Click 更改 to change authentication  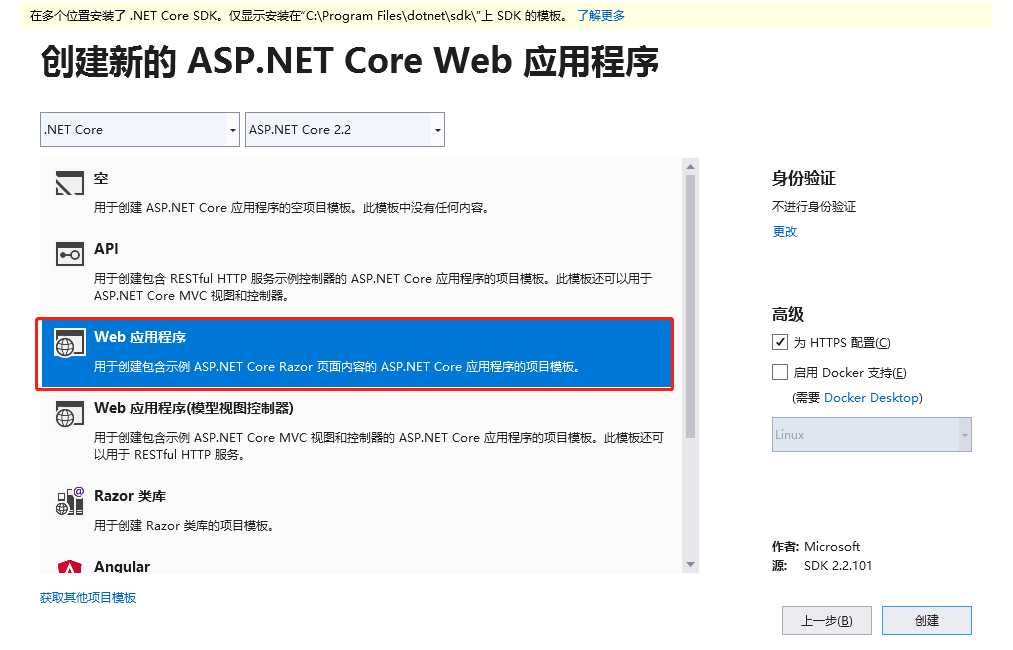785,231
